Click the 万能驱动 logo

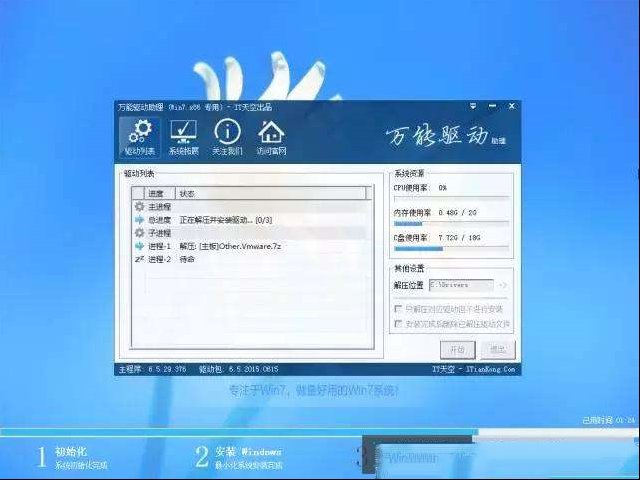[445, 136]
